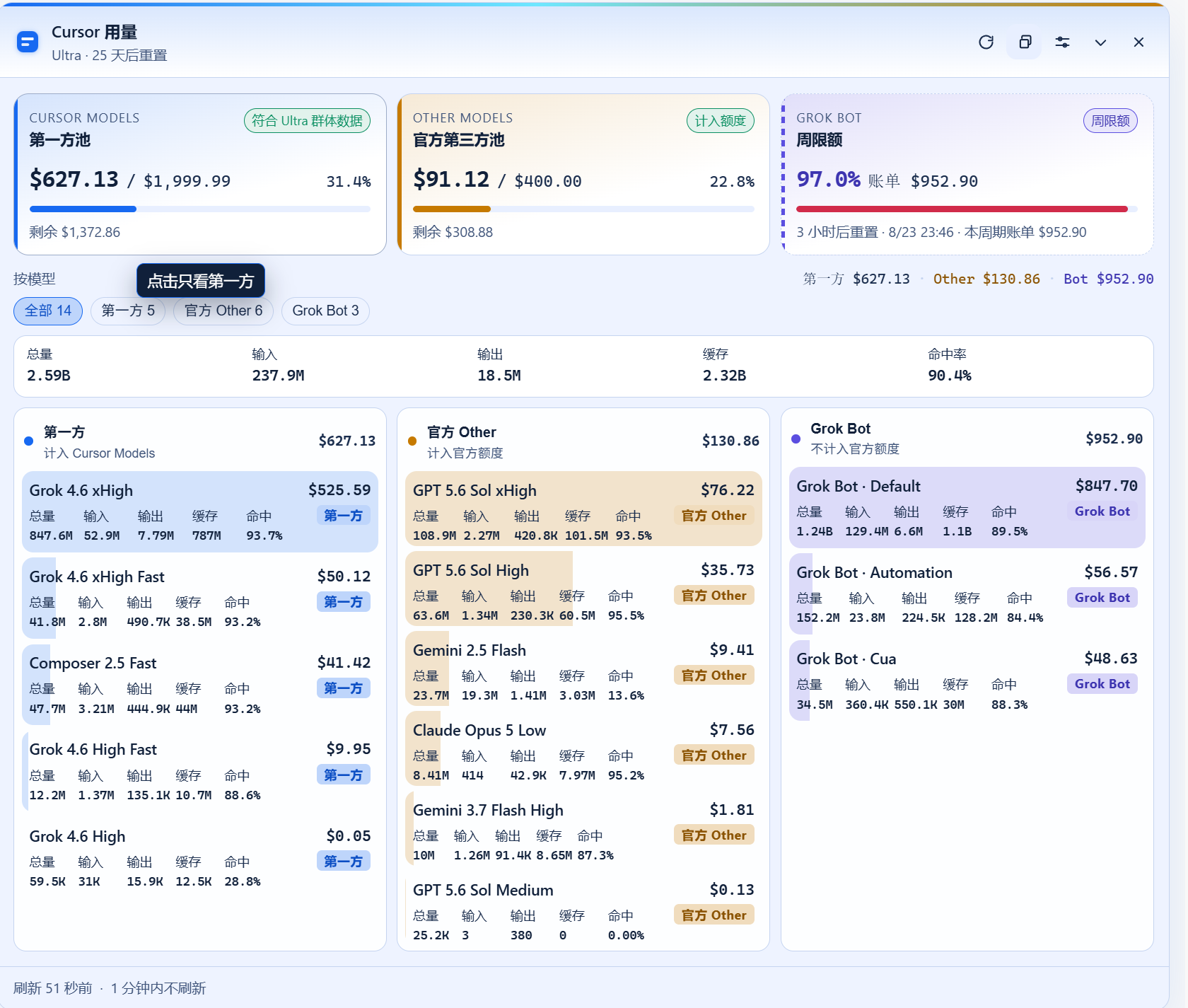Click the purple dot beside the Grok Bot section header
The width and height of the screenshot is (1188, 1008).
pyautogui.click(x=796, y=439)
